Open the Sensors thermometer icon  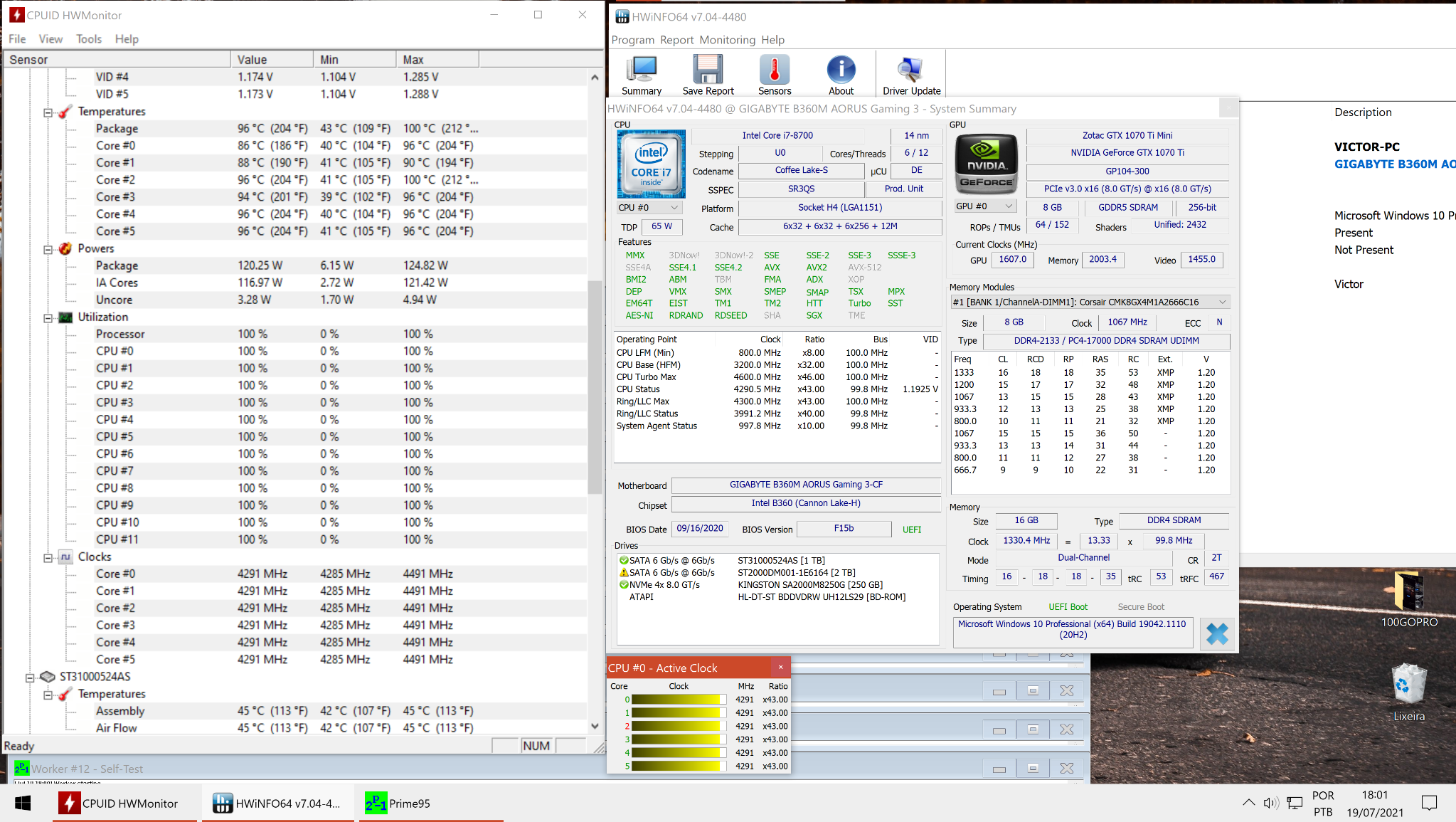tap(775, 75)
